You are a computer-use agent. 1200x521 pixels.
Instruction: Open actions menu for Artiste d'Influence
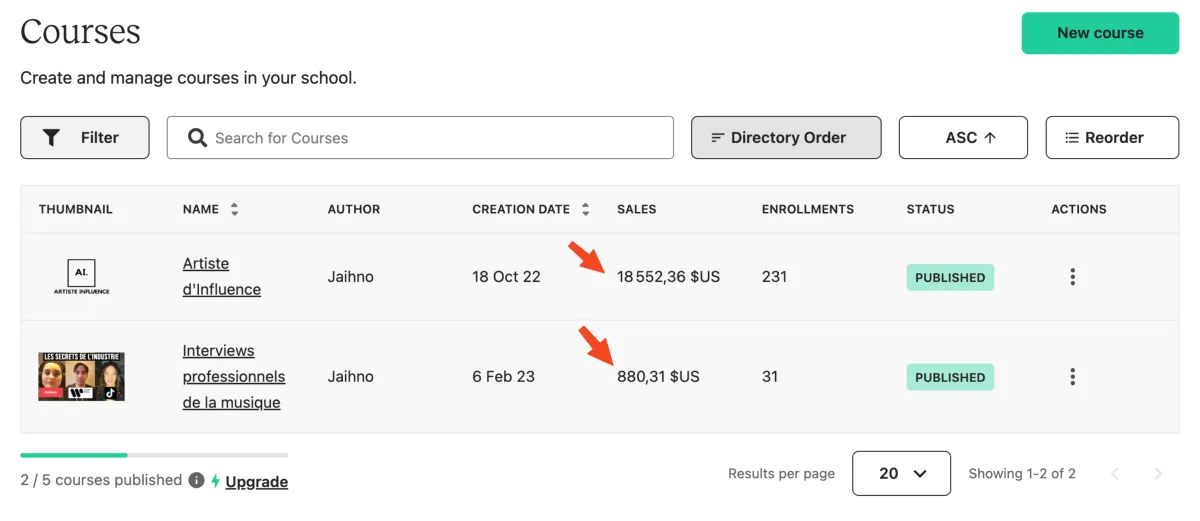pos(1072,277)
